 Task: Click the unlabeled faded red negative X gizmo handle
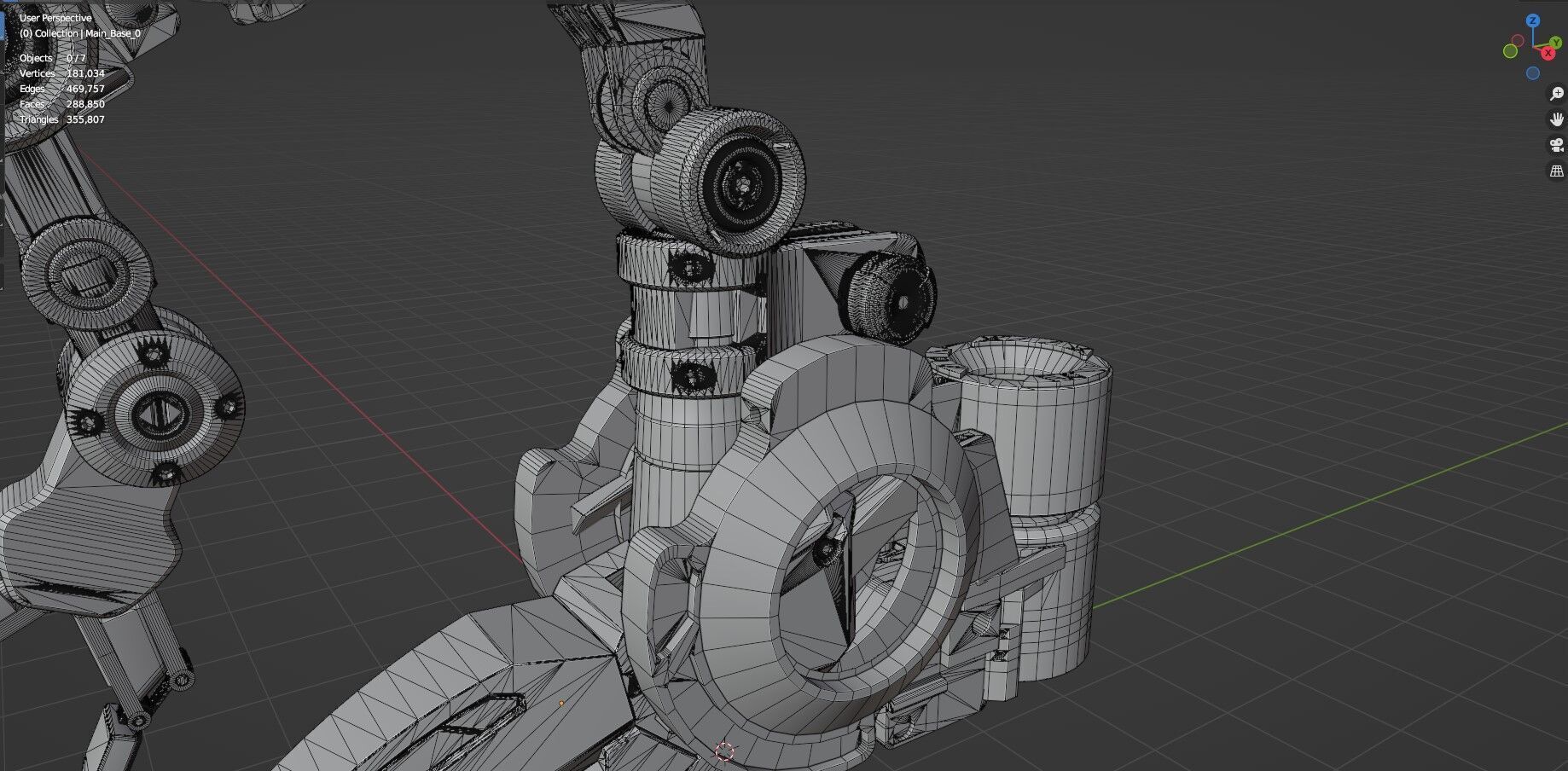click(x=1518, y=41)
